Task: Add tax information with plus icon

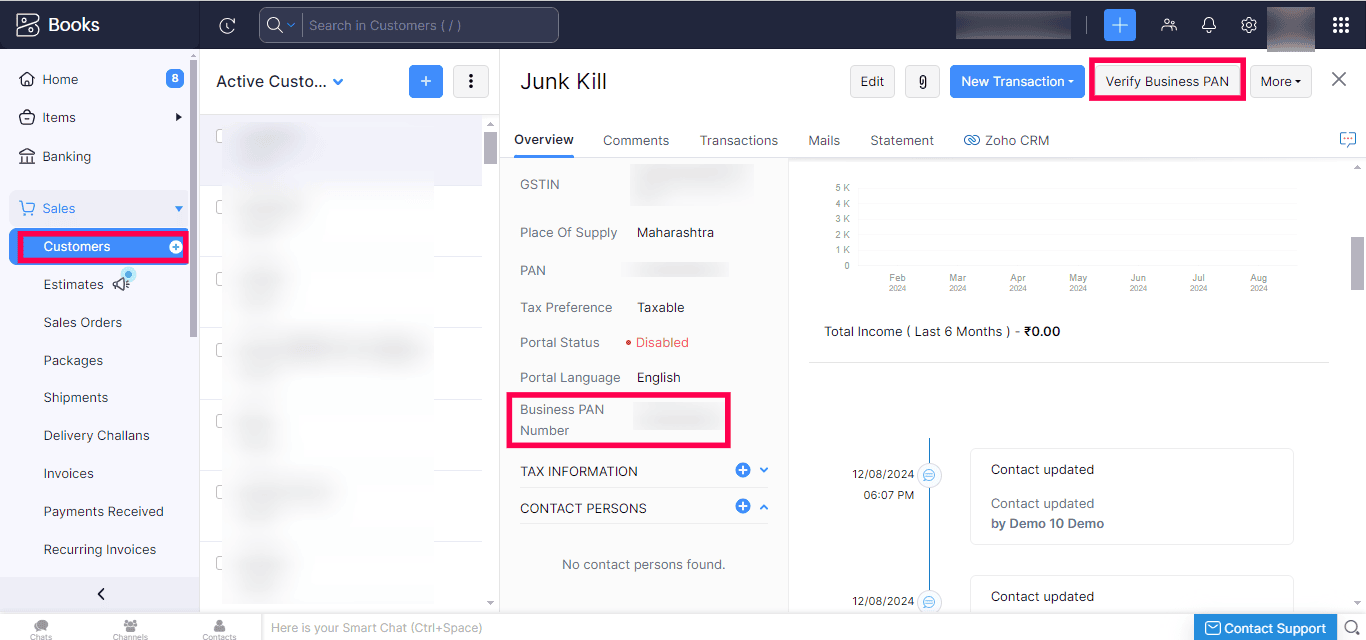Action: point(743,470)
